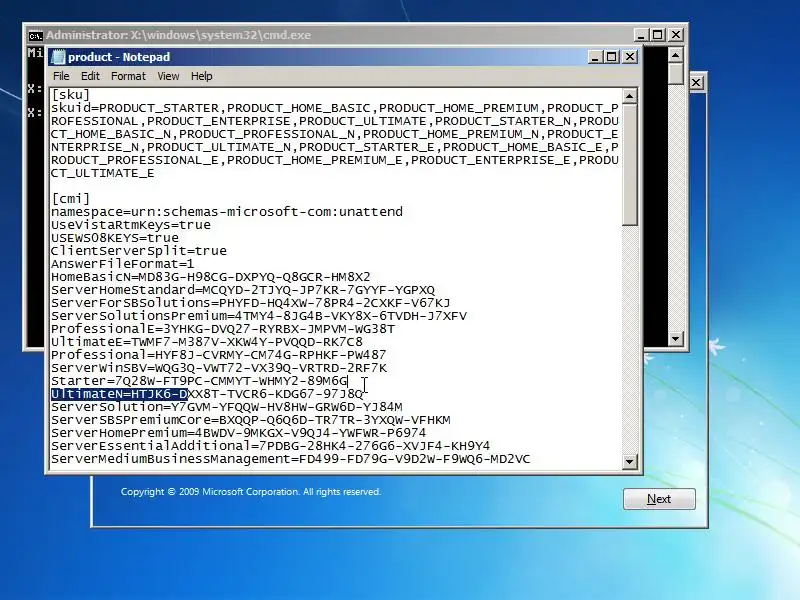Click the ClientServerSplit=true line

(139, 251)
